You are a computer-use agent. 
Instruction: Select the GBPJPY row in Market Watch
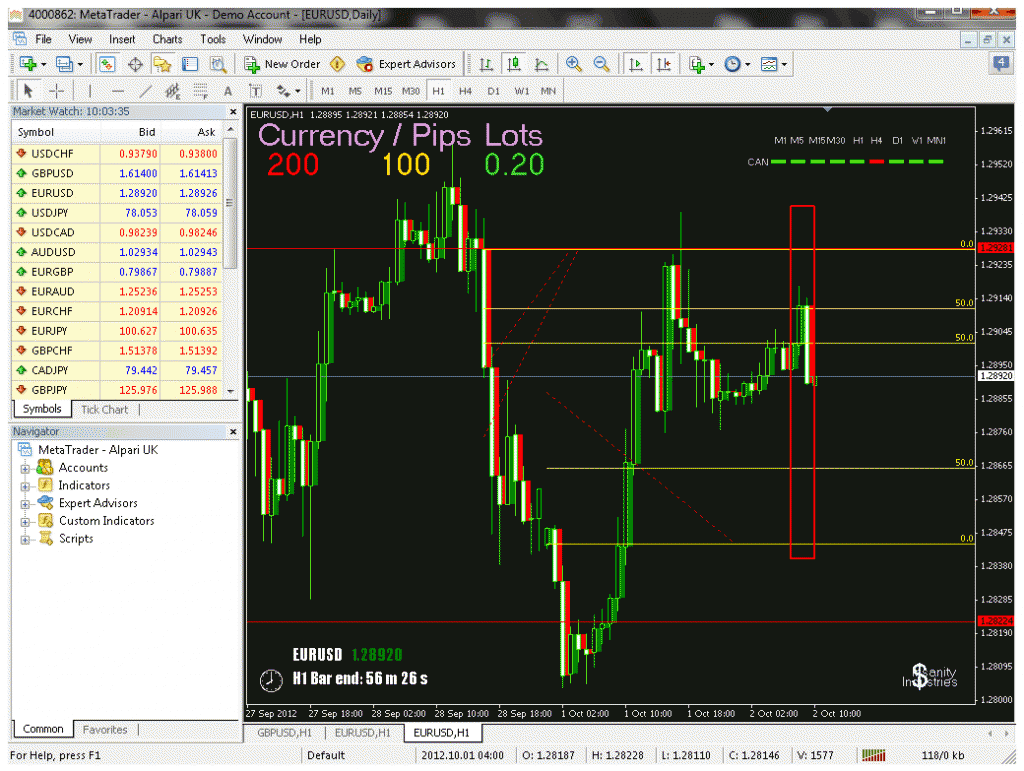click(117, 390)
